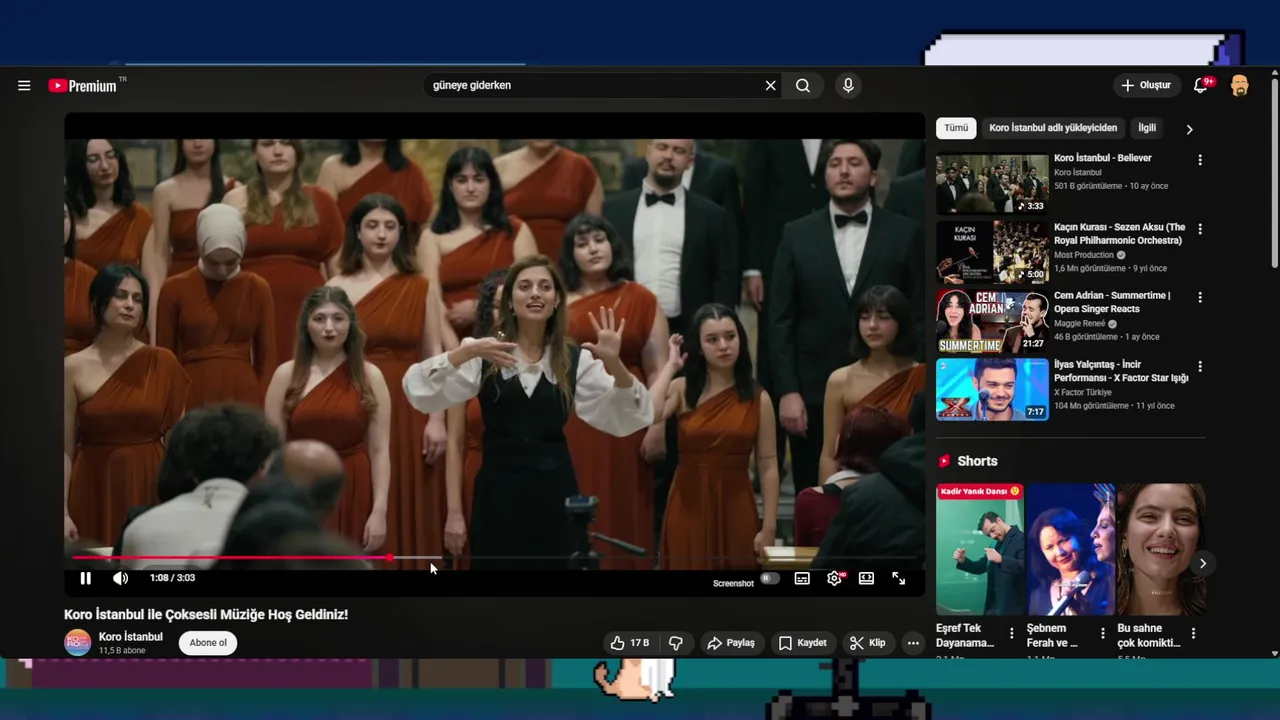Seek along the red progress bar

click(x=495, y=558)
